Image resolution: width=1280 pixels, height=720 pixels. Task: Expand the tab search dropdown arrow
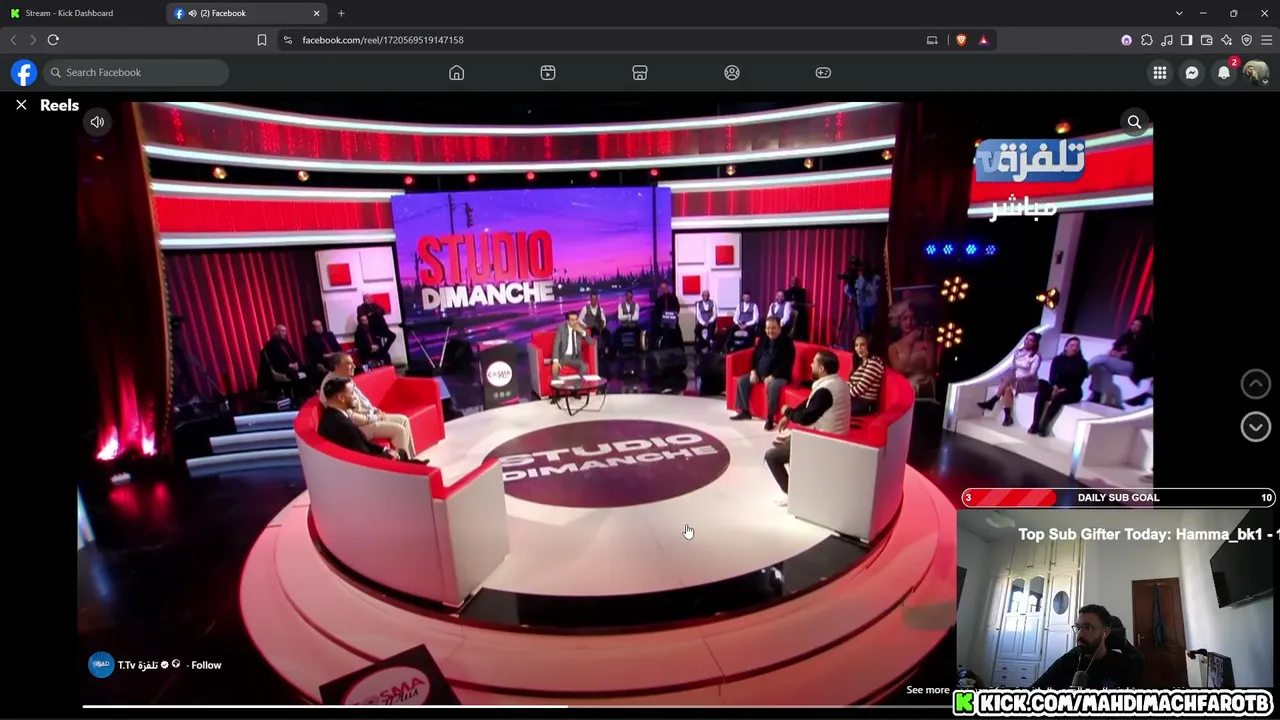pyautogui.click(x=1179, y=13)
